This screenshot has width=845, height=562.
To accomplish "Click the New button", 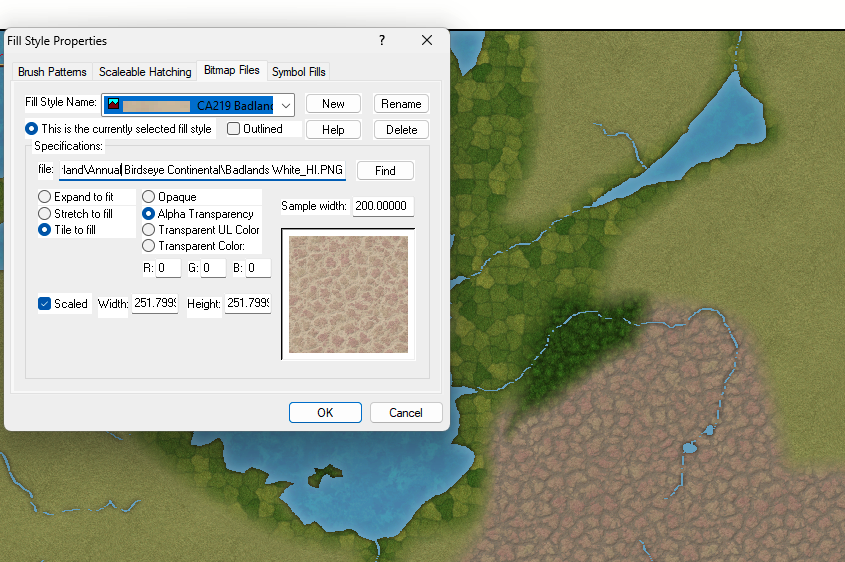I will (x=333, y=104).
